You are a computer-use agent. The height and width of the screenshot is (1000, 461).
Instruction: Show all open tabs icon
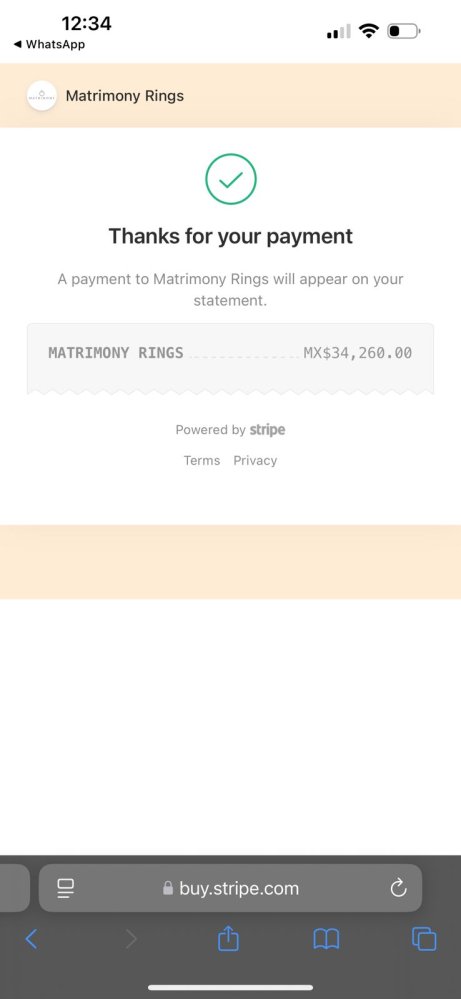coord(424,939)
